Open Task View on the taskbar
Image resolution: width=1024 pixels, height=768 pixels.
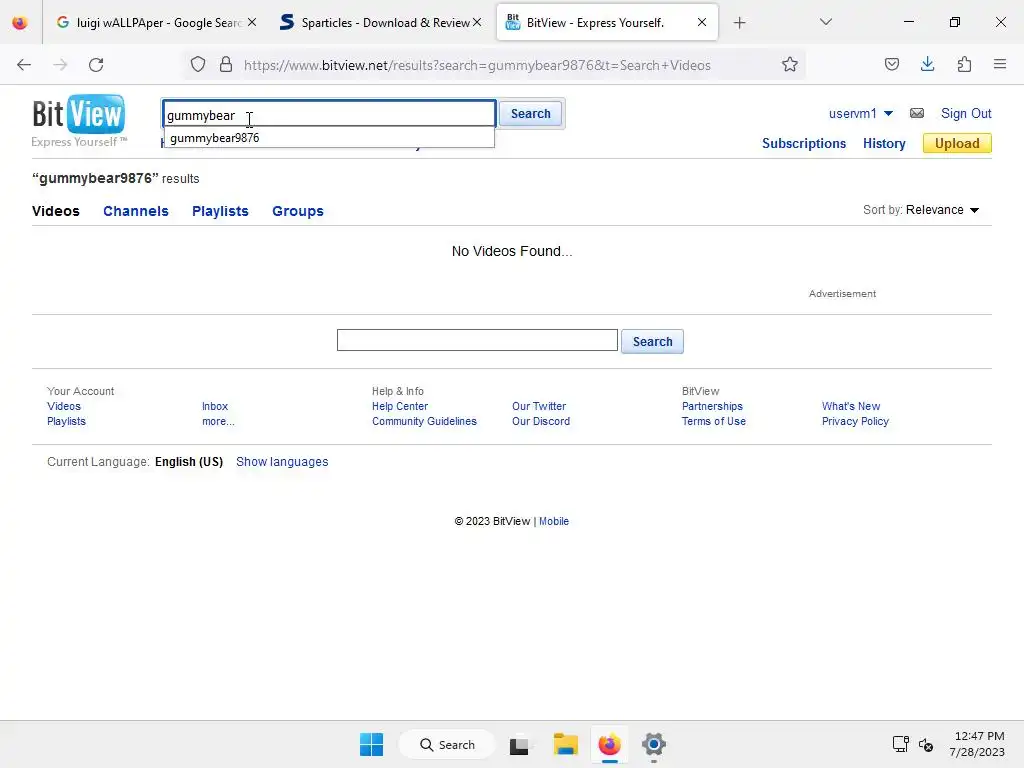tap(519, 744)
